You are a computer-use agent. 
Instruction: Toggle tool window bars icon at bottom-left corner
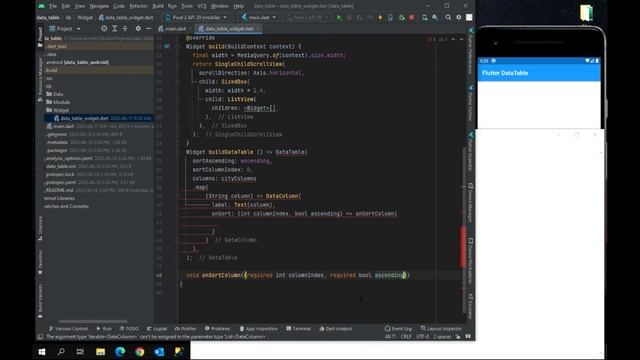pyautogui.click(x=40, y=337)
